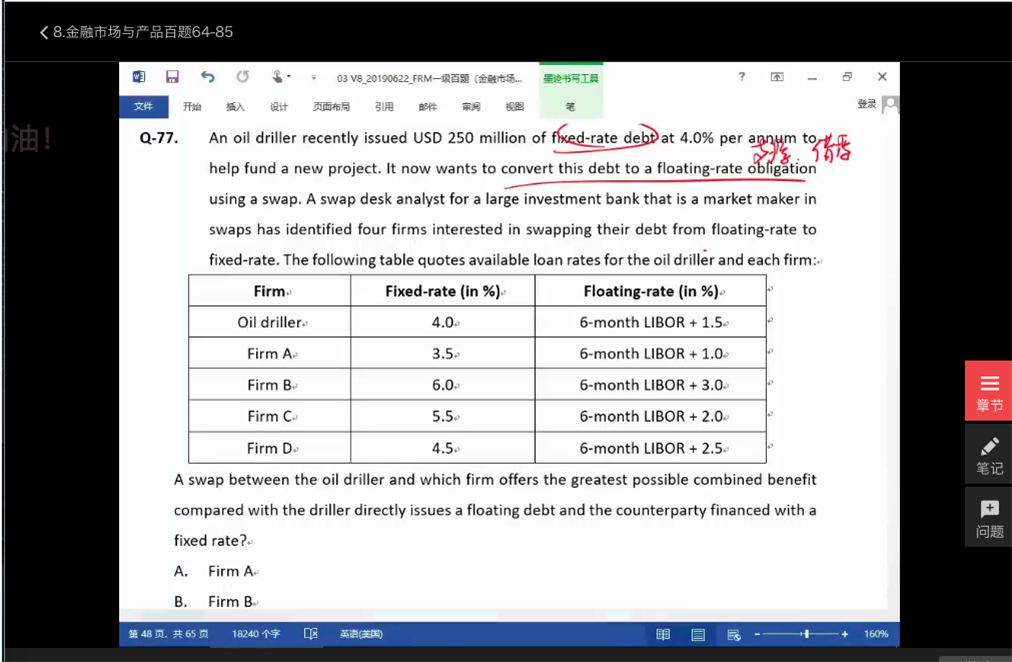This screenshot has width=1012, height=662.
Task: Save the document with the floppy disk icon
Action: 172,77
